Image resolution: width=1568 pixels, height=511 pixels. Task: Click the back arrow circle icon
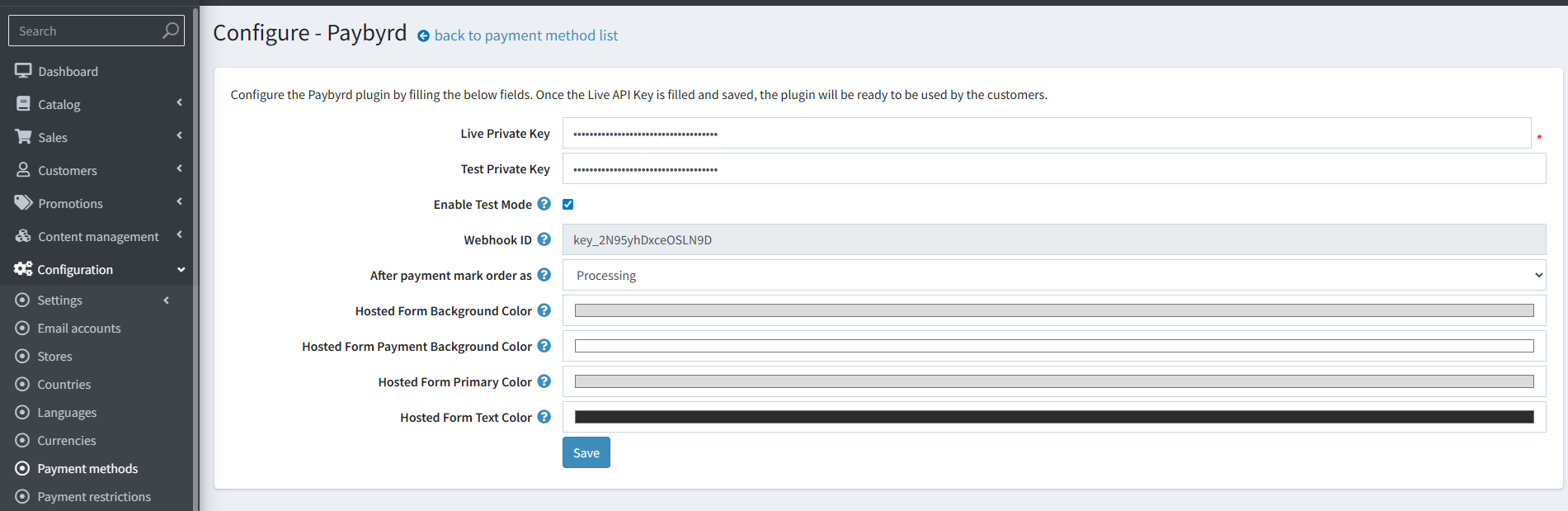click(x=423, y=35)
